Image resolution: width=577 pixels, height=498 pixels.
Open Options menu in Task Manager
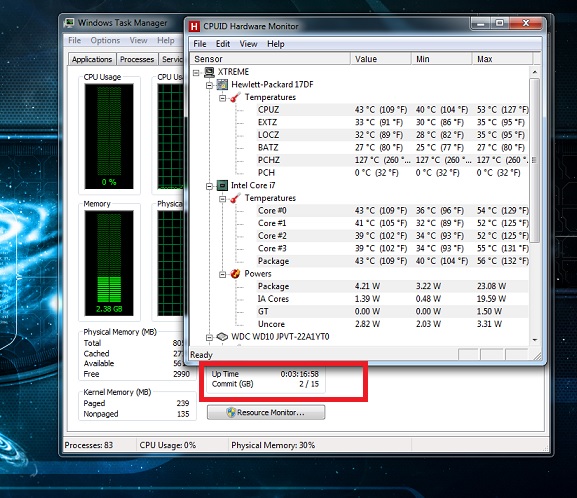click(x=105, y=40)
